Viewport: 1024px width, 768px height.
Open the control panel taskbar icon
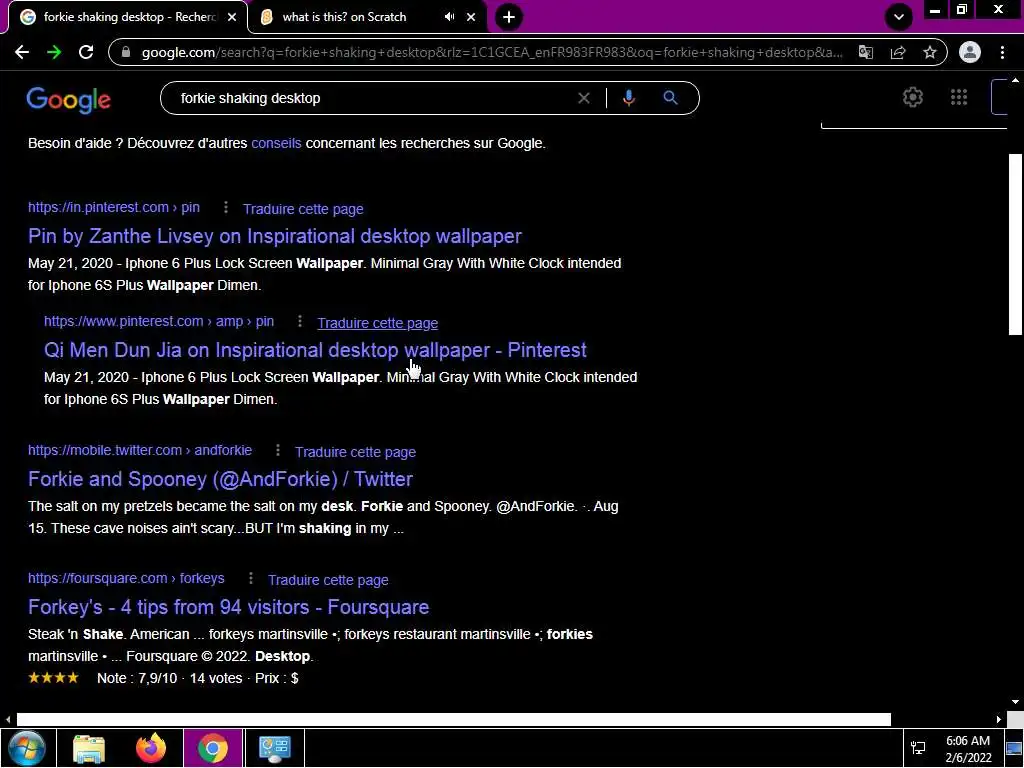pos(275,748)
